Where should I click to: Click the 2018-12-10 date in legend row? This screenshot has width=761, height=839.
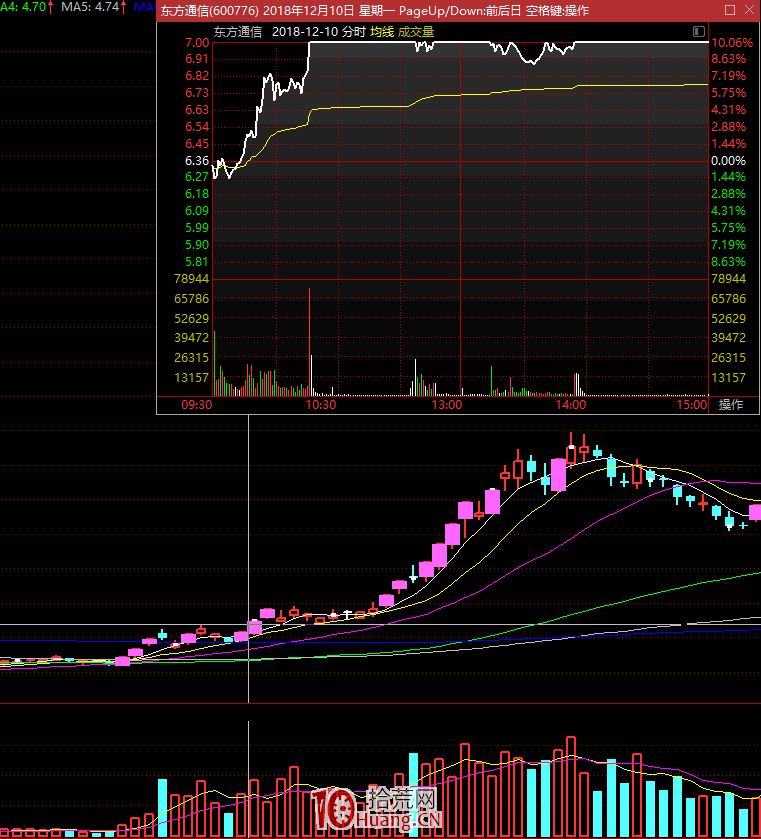click(x=304, y=32)
